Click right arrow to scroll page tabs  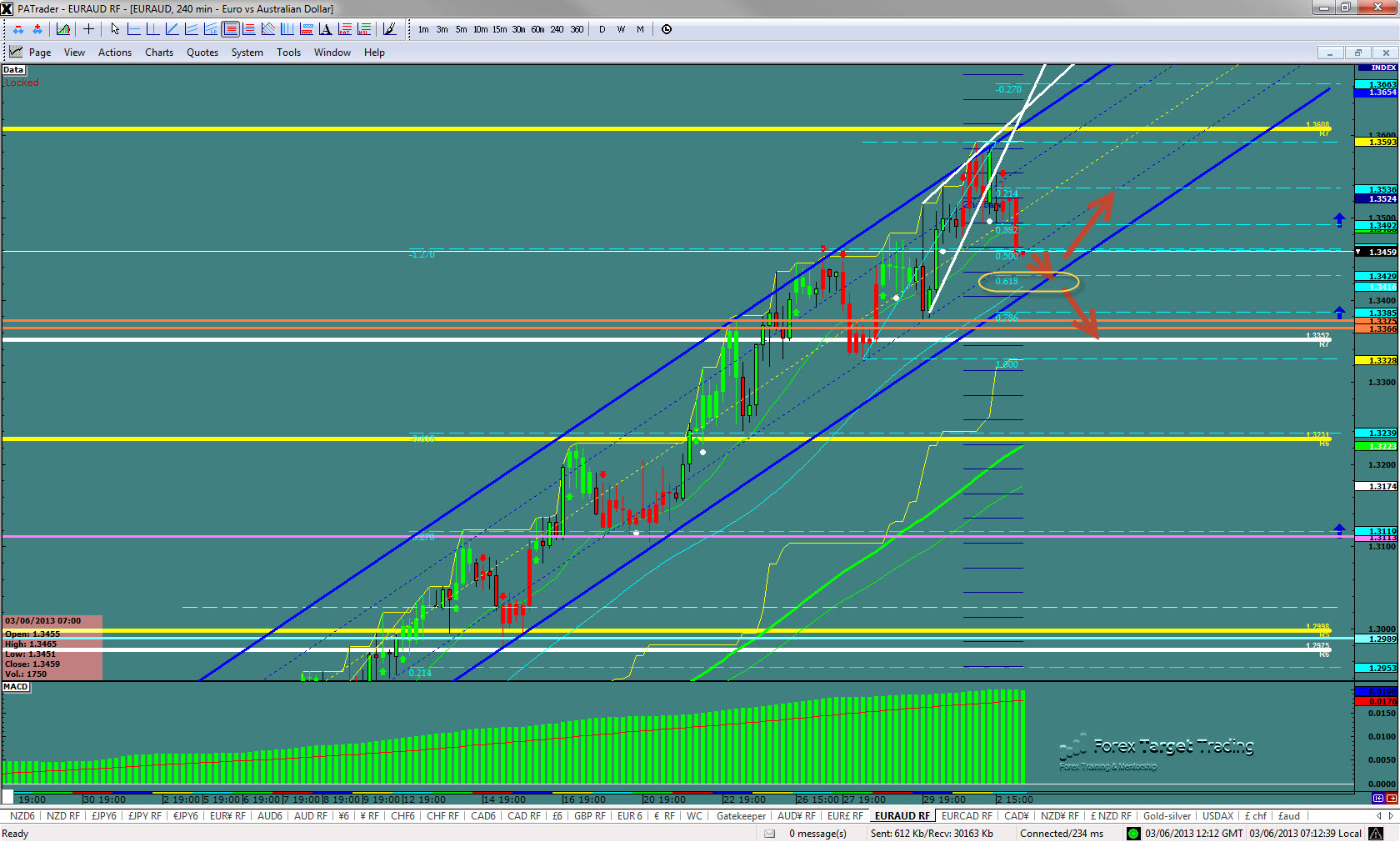pos(1390,816)
